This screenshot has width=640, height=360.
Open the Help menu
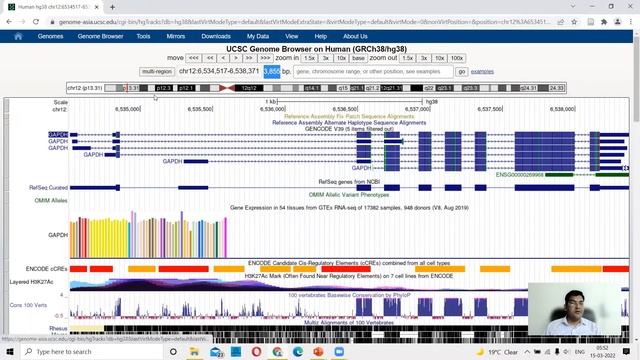pos(320,36)
